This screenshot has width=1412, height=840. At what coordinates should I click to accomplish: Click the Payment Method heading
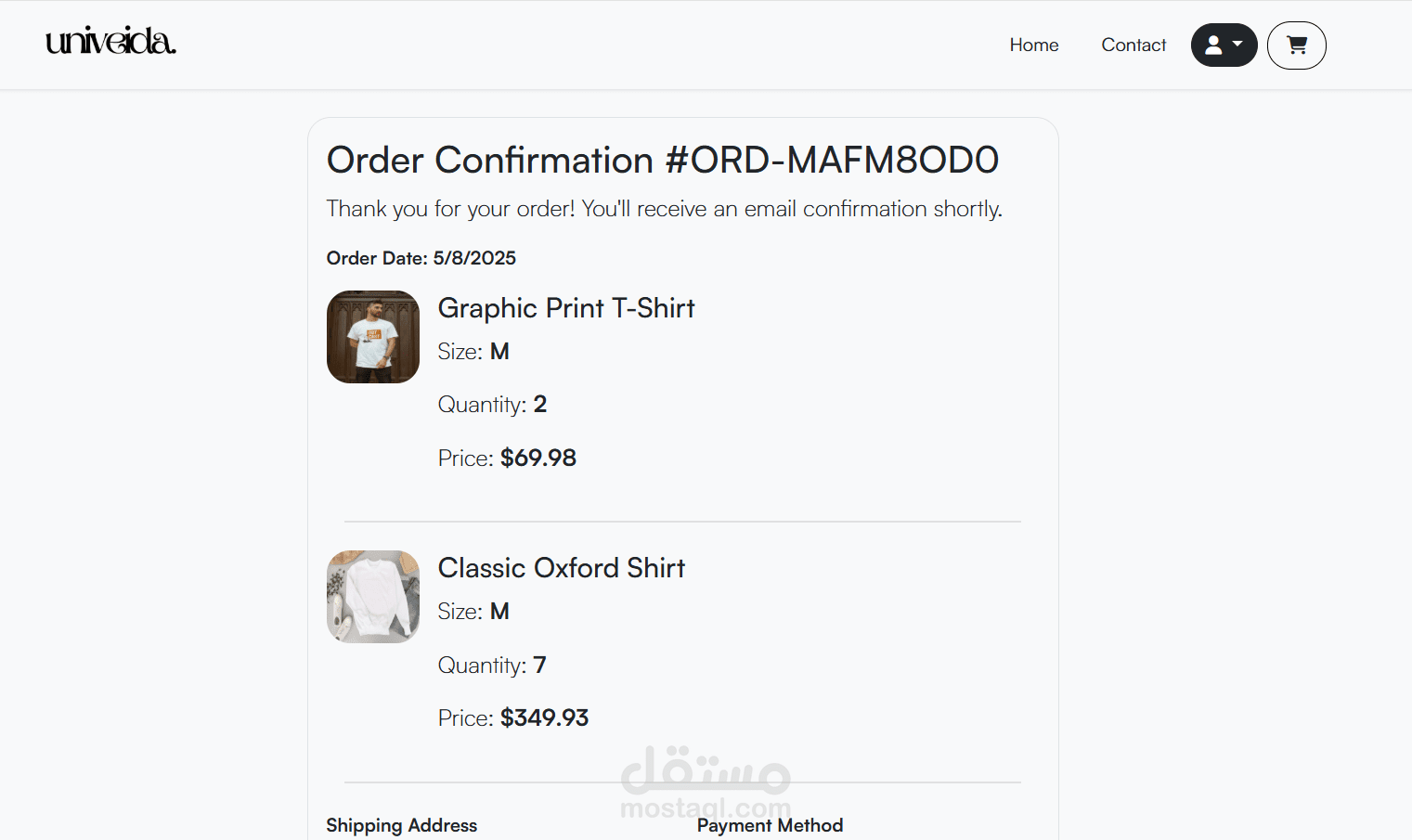(771, 825)
